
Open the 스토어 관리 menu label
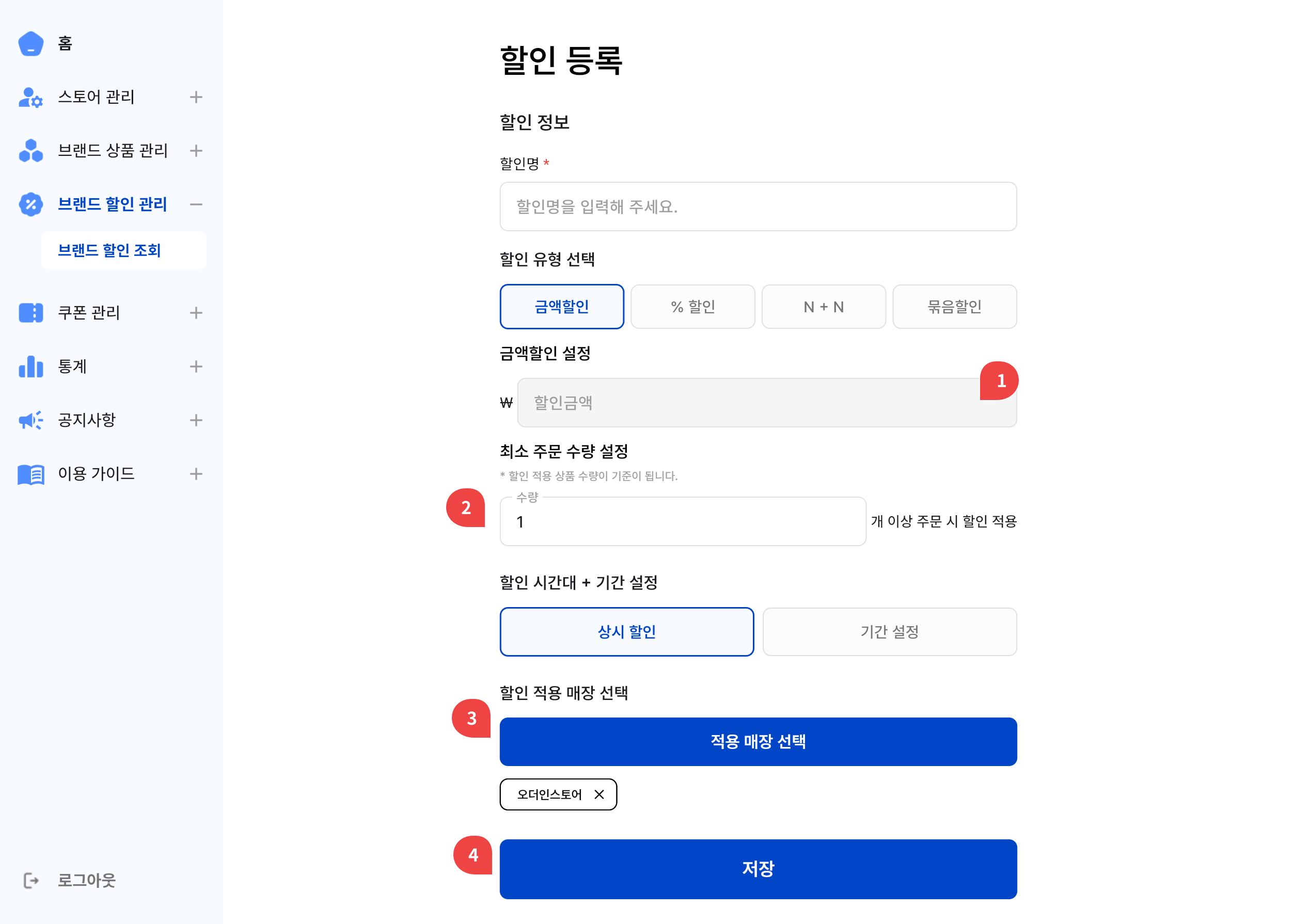(x=96, y=97)
